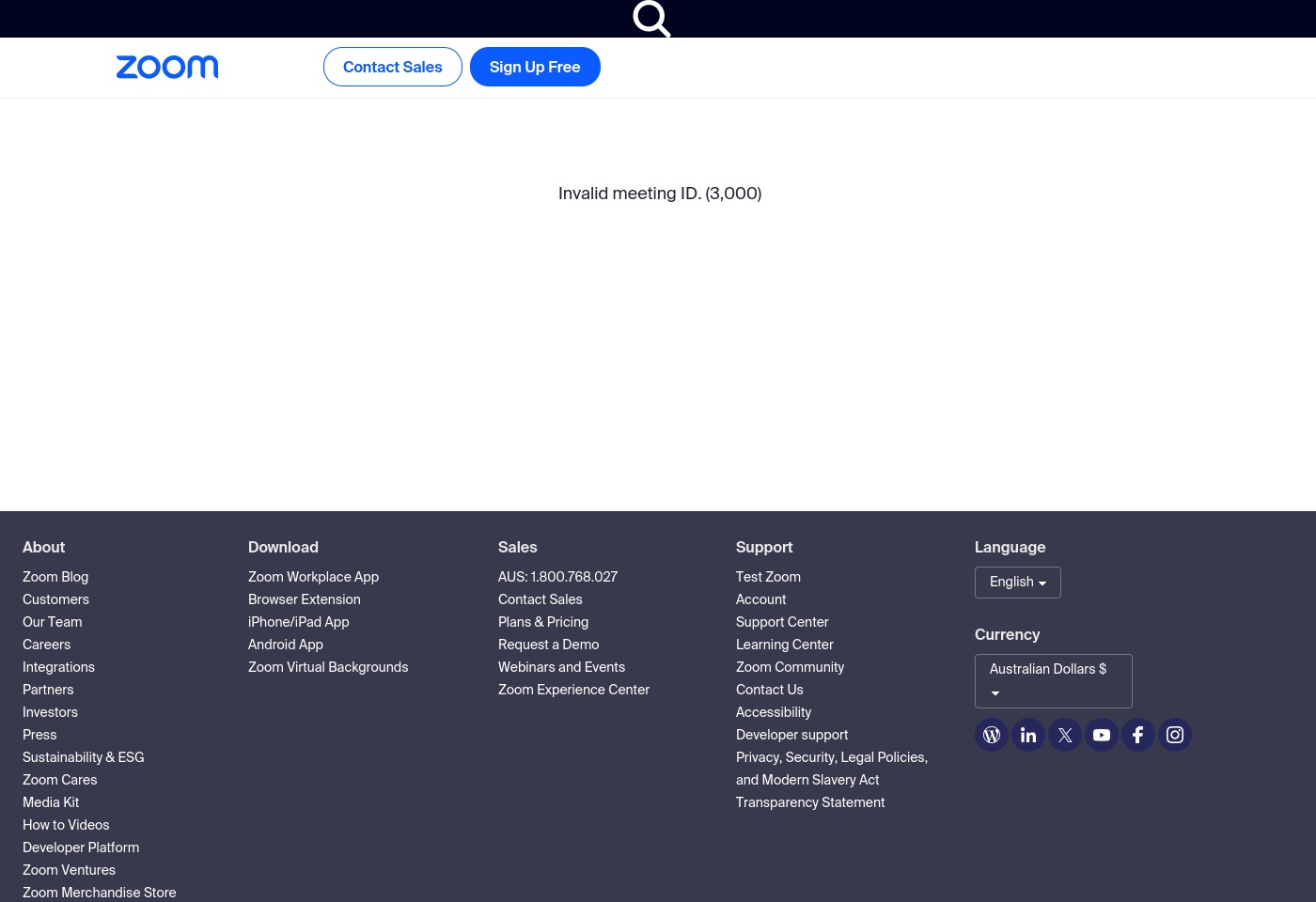This screenshot has width=1316, height=902.
Task: Open the English language dropdown
Action: click(1018, 583)
